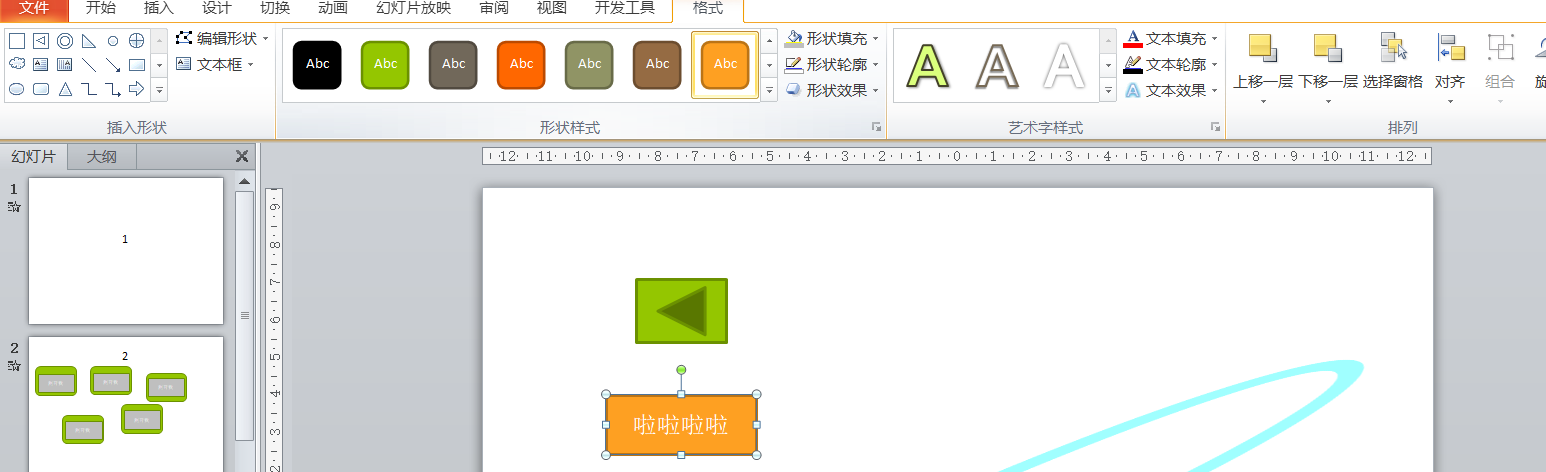Open the Text Effects (文本效果) dropdown
The image size is (1546, 472).
pyautogui.click(x=1171, y=91)
